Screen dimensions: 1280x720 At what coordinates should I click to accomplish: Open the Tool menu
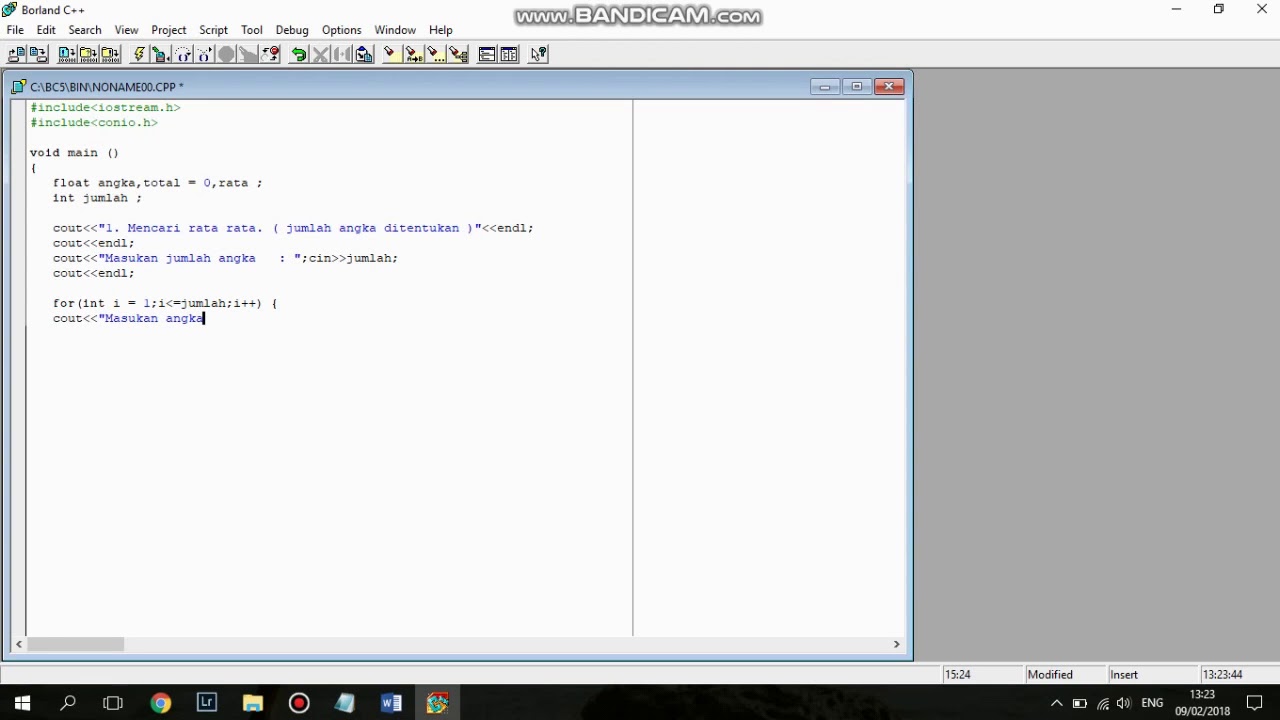252,30
